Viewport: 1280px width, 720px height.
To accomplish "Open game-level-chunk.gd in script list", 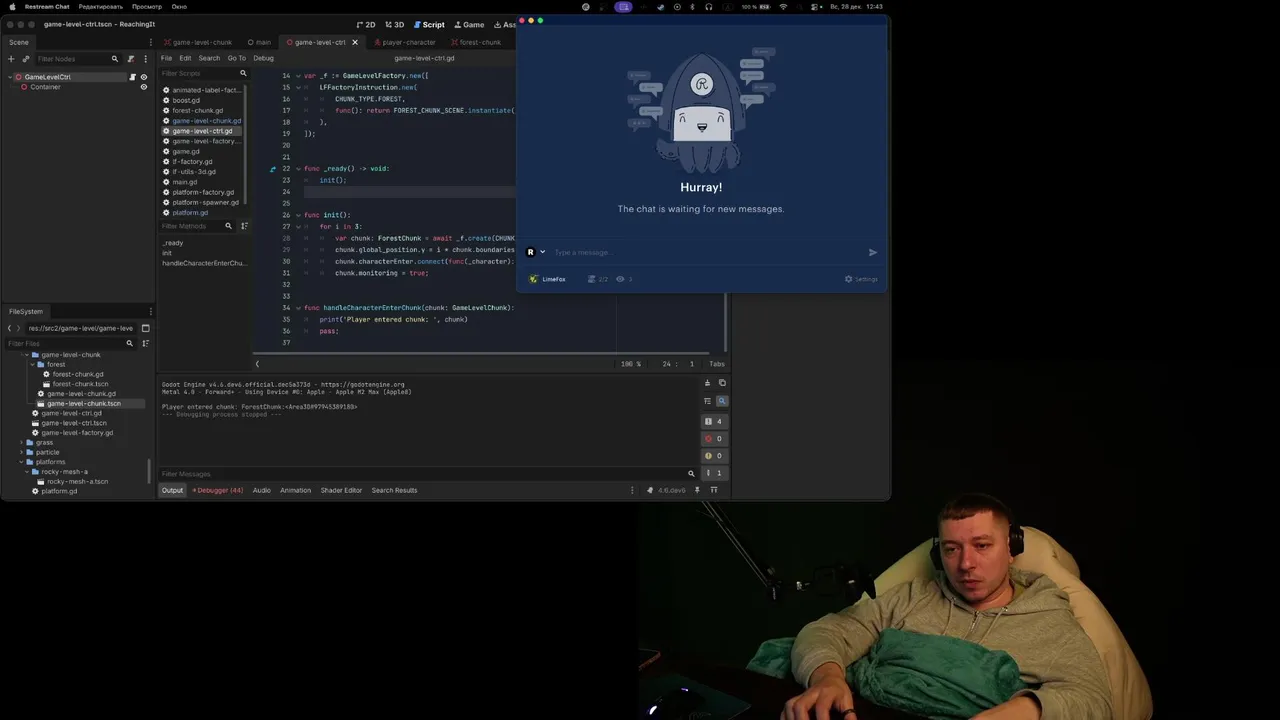I will click(x=206, y=121).
